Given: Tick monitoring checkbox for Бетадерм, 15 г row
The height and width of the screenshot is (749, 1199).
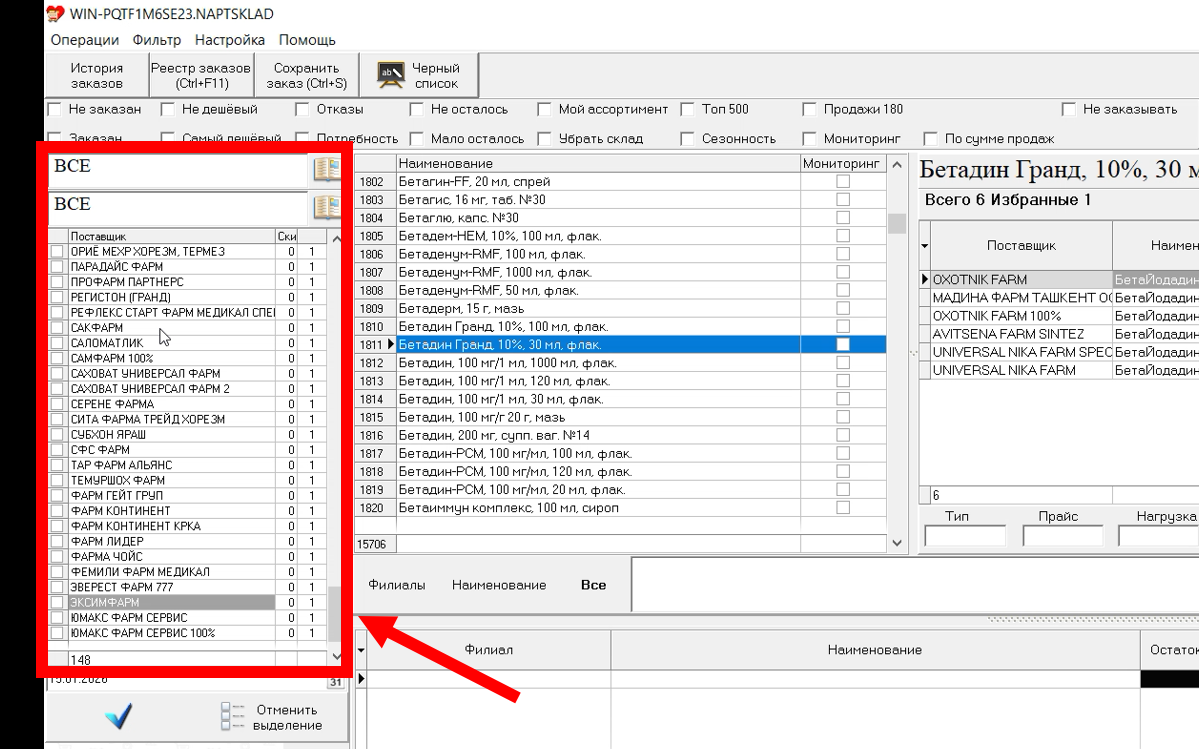Looking at the screenshot, I should point(843,308).
